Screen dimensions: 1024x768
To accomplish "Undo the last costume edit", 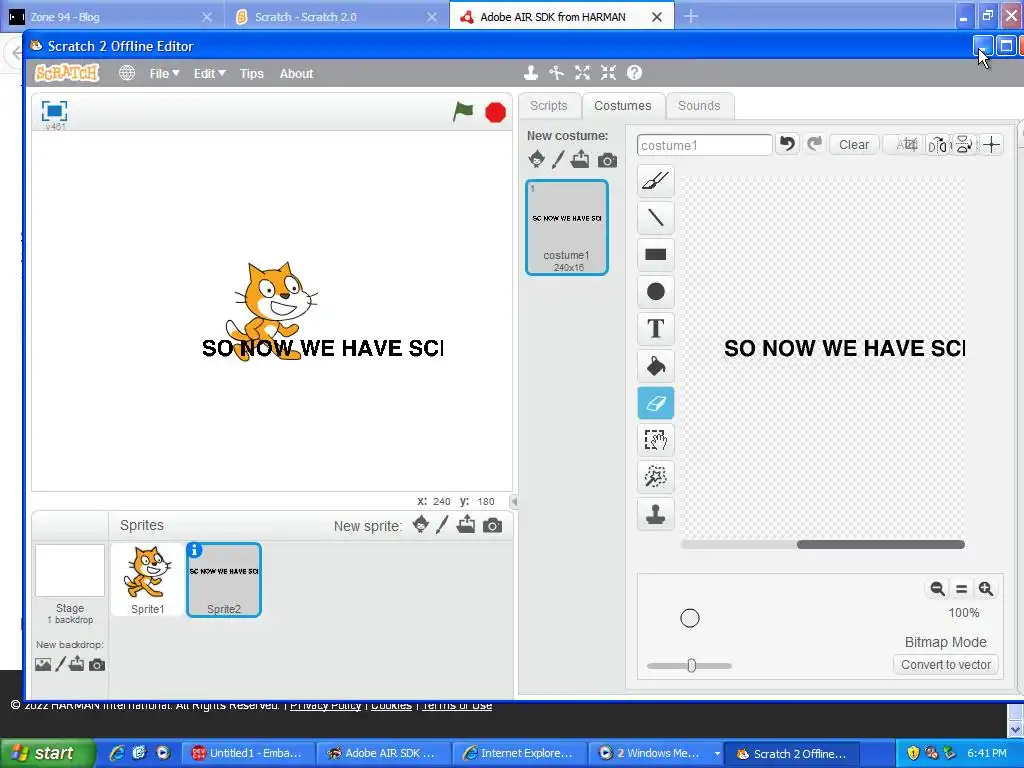I will point(788,144).
